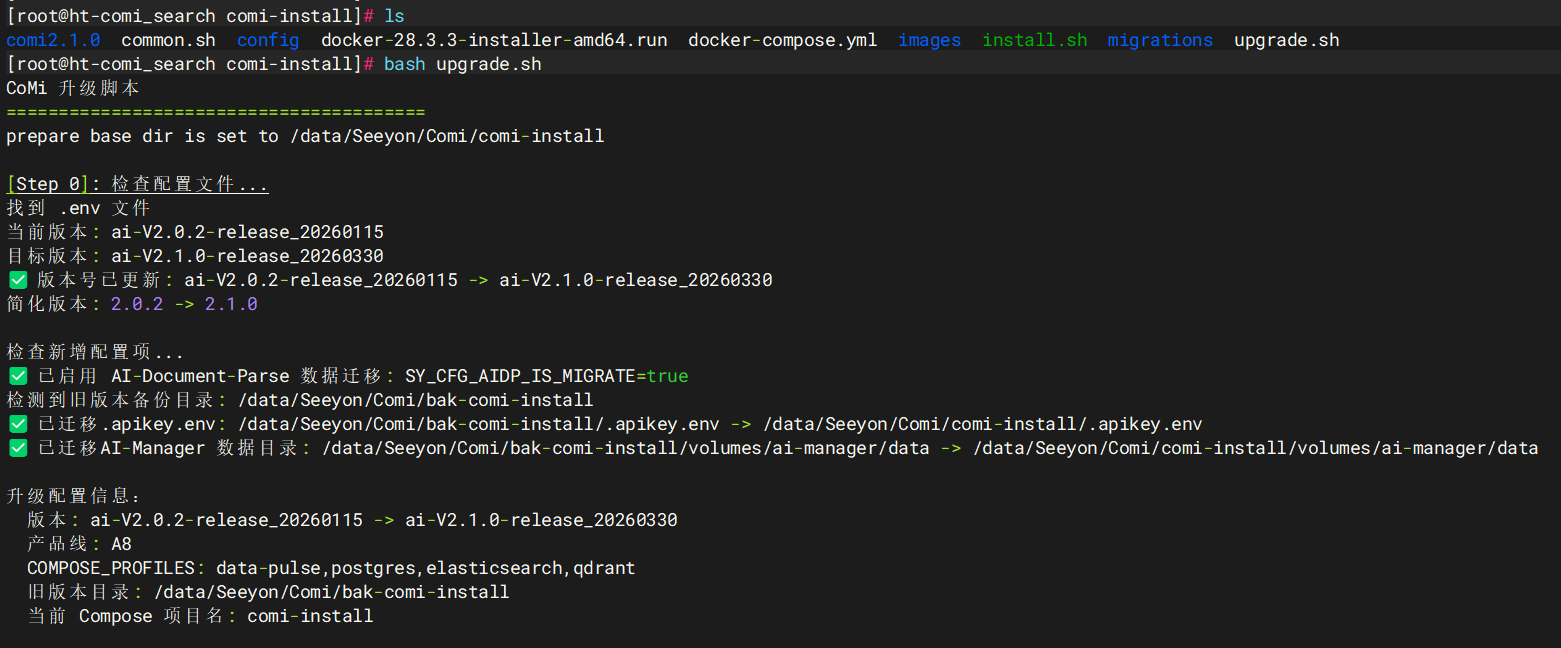The height and width of the screenshot is (648, 1561).
Task: Click the green separator line under CoMi 升级脚本
Action: pos(216,112)
